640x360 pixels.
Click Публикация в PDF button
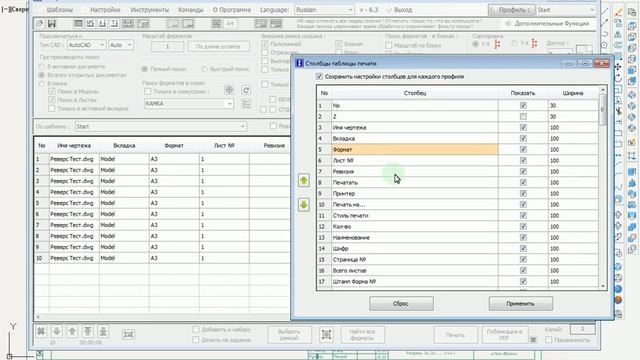click(505, 335)
